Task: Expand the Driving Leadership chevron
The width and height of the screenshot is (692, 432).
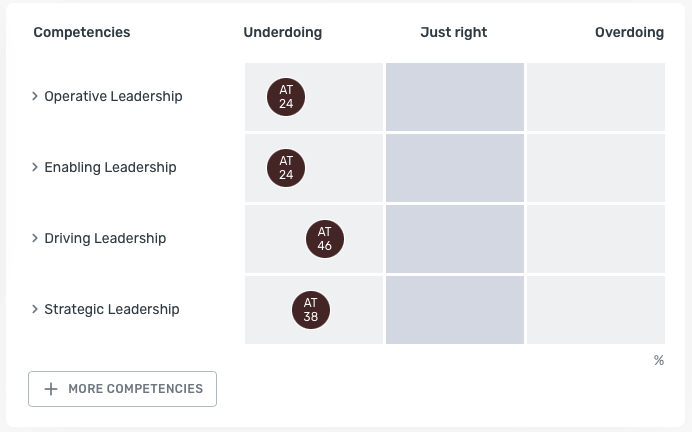Action: pyautogui.click(x=35, y=238)
